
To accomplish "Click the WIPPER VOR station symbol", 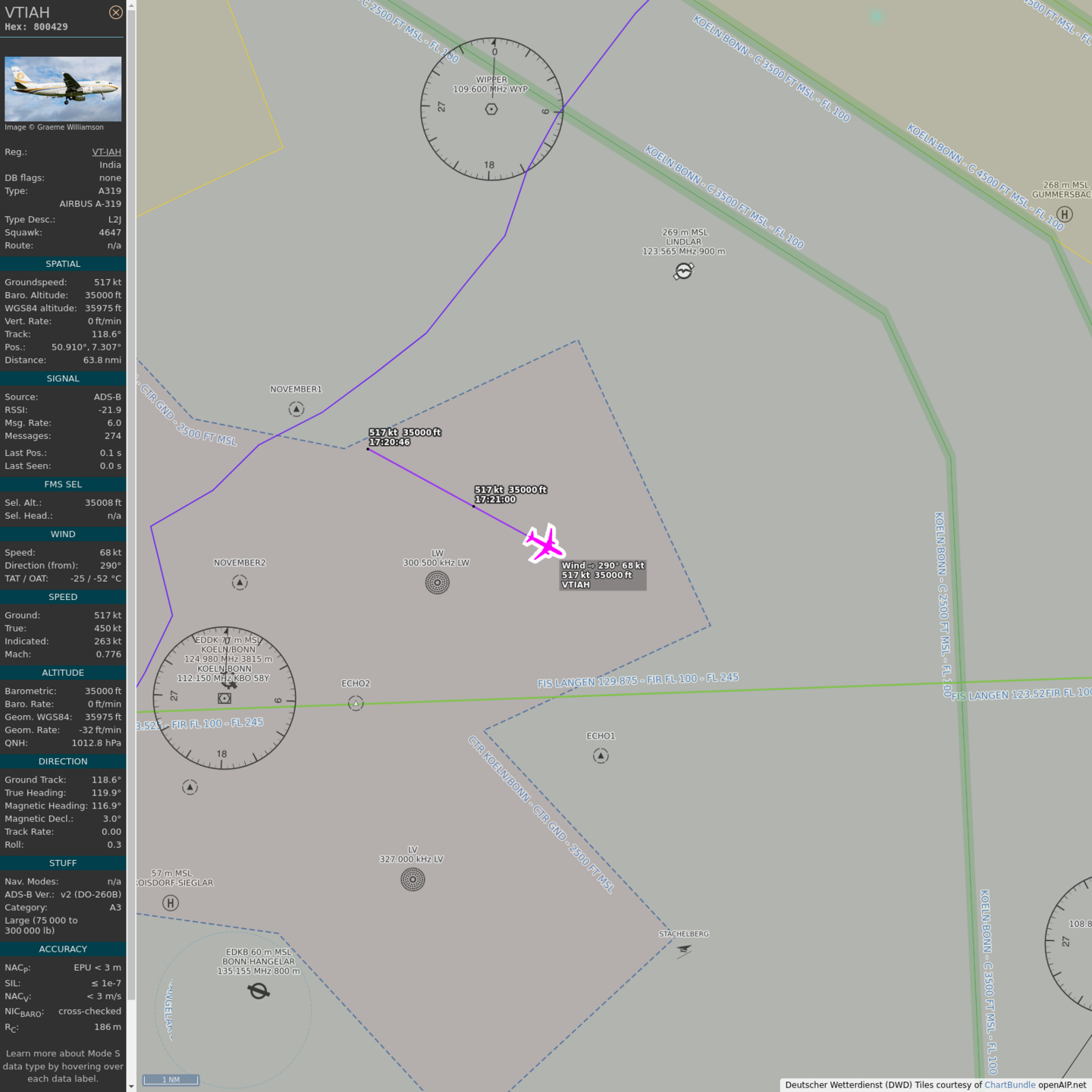I will 491,109.
